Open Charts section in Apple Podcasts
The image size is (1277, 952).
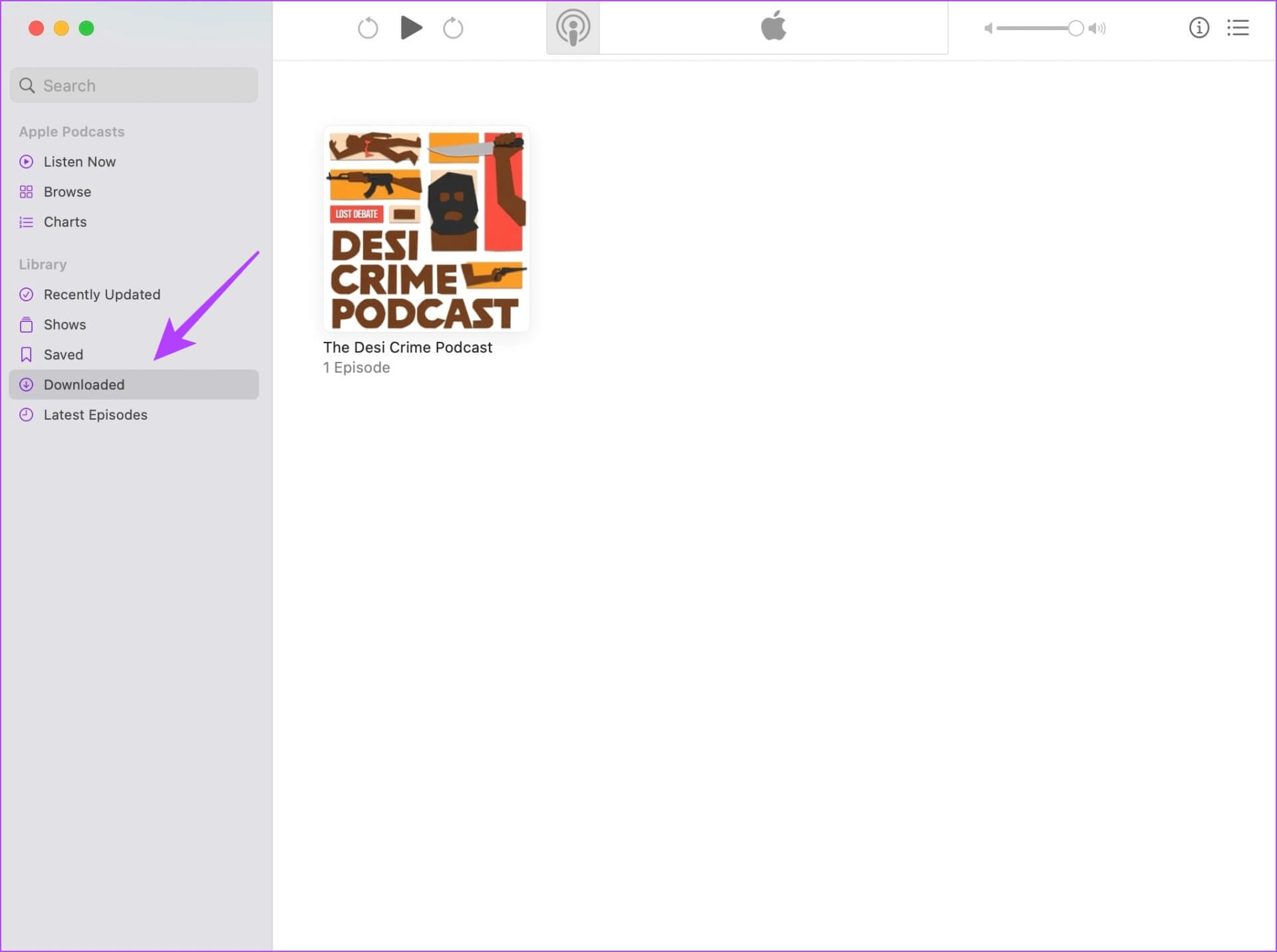click(x=65, y=221)
